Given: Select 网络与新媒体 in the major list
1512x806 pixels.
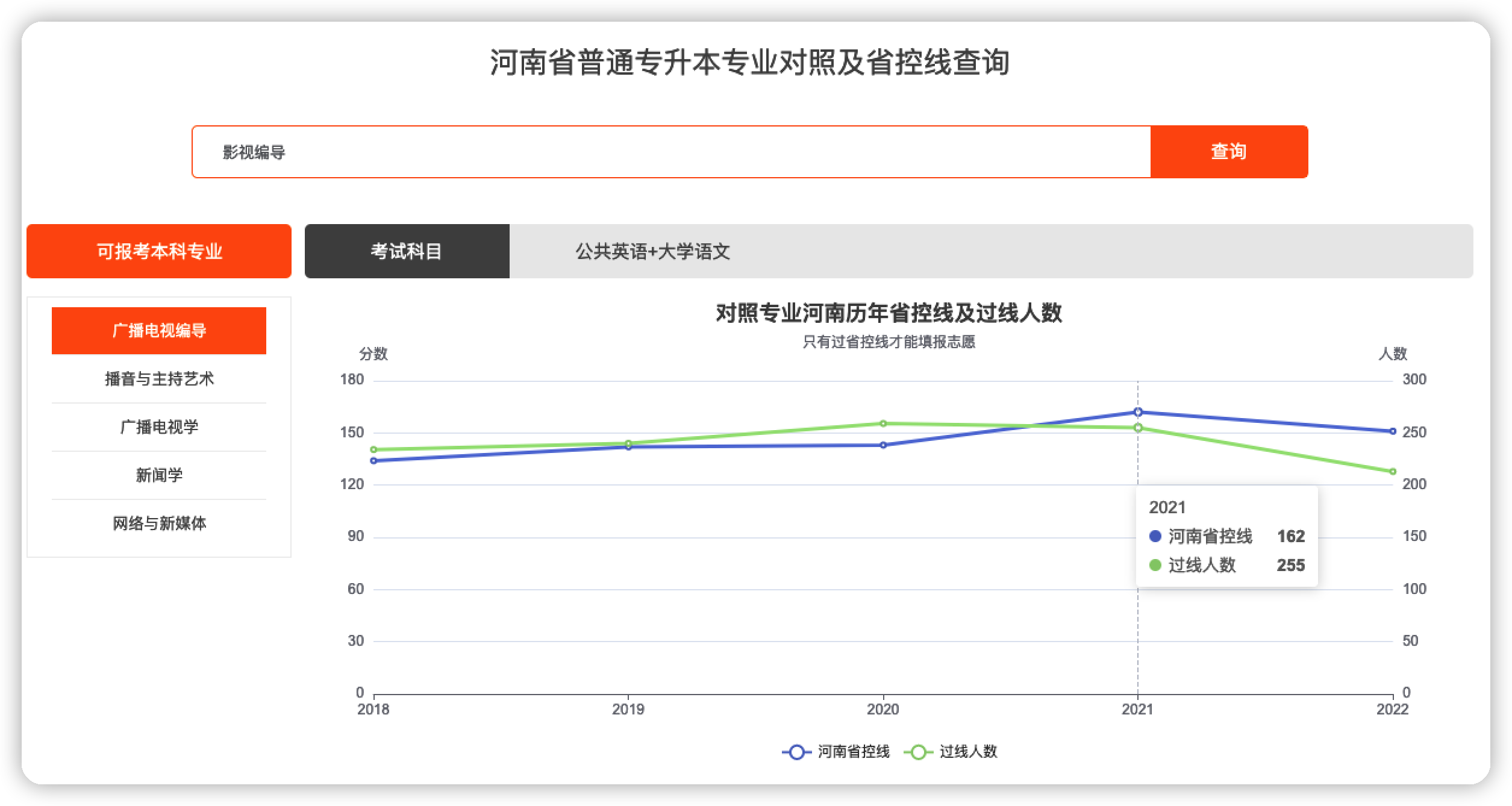Looking at the screenshot, I should (159, 523).
